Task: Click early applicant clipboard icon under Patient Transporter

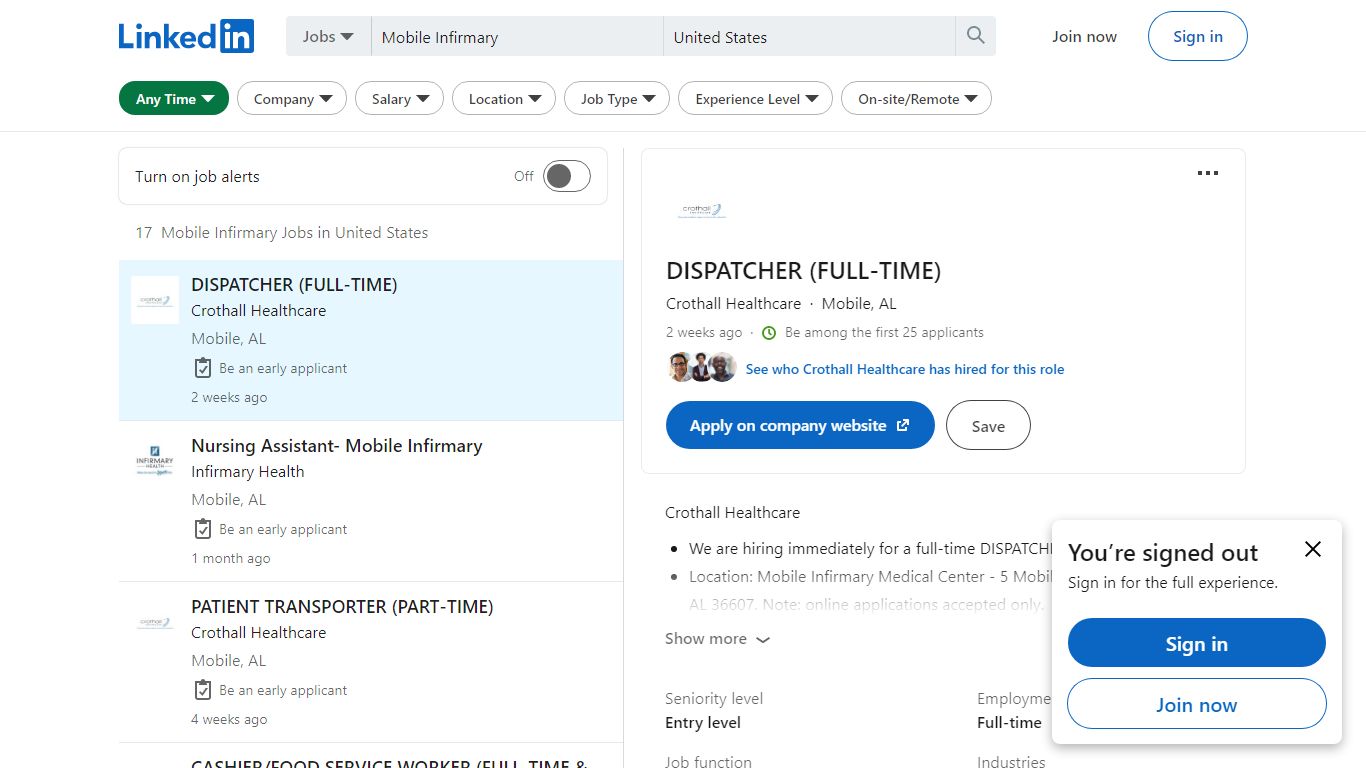Action: point(202,690)
